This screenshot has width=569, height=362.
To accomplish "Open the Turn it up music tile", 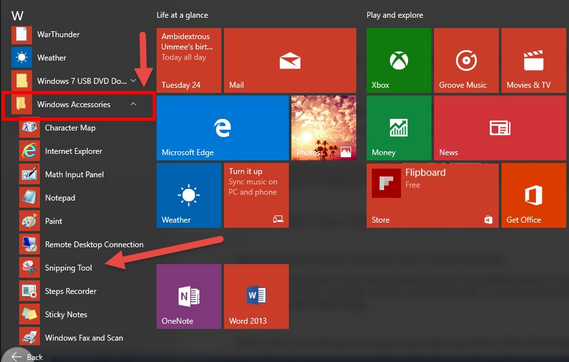I will pyautogui.click(x=256, y=196).
